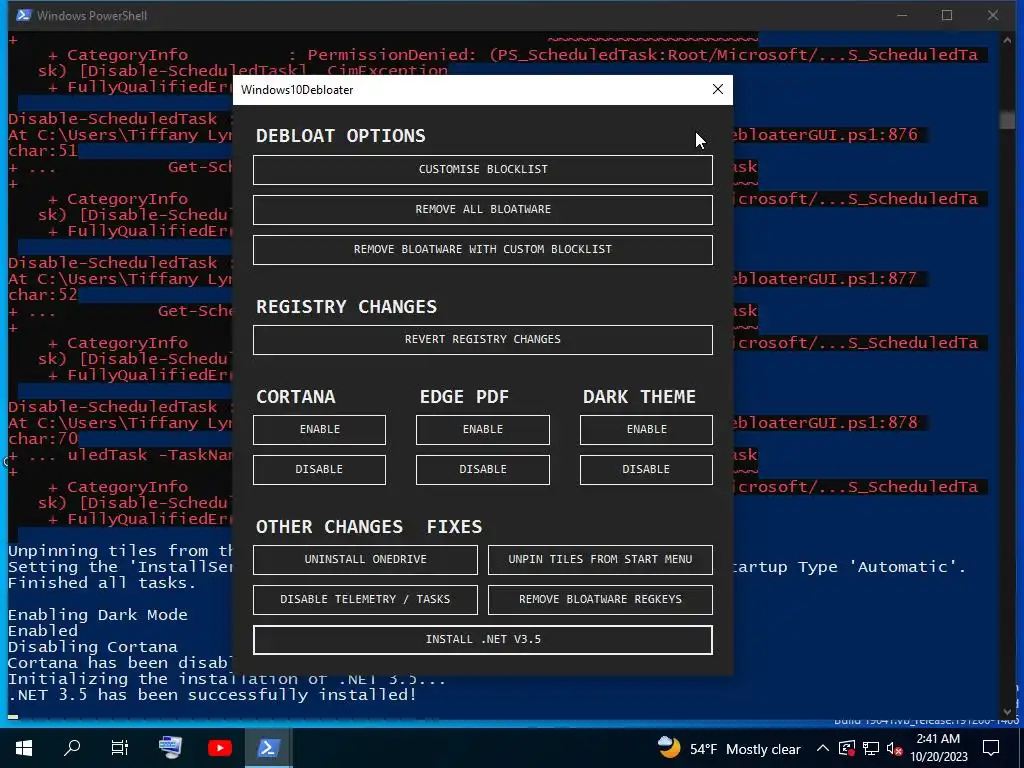Open taskbar Search magnifier
1024x768 pixels.
coord(72,748)
